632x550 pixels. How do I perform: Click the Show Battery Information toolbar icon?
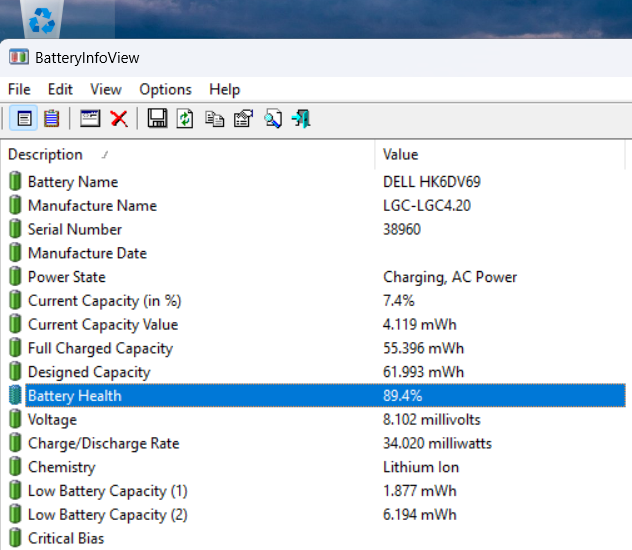coord(24,118)
